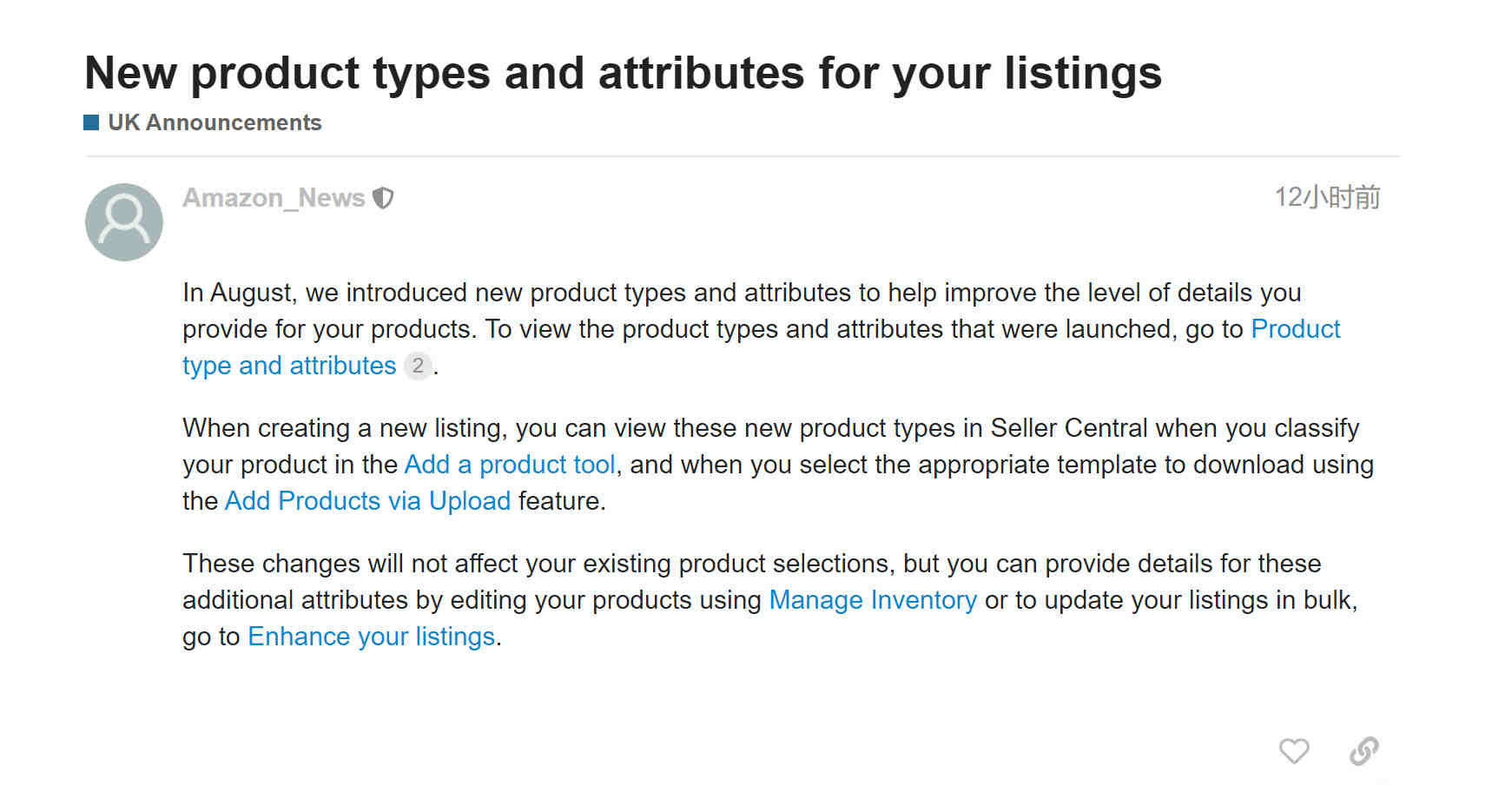Click the word 'Upload' in the upload link
Screen dimensions: 1492x812
click(x=470, y=501)
